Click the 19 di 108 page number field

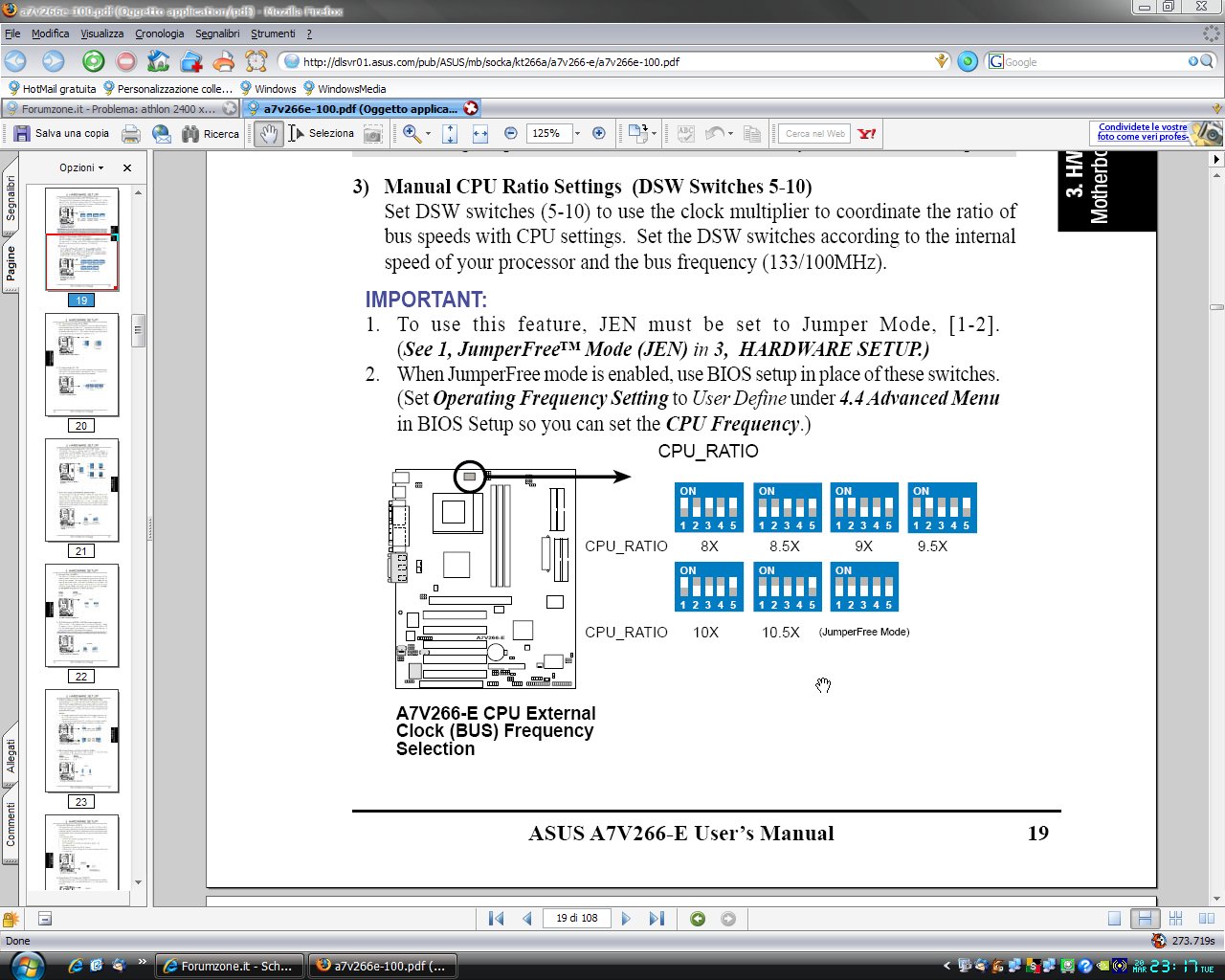click(x=577, y=918)
